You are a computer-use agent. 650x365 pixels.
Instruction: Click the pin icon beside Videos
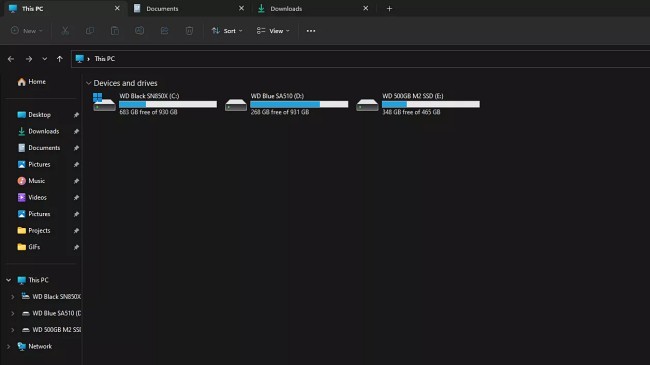[76, 198]
